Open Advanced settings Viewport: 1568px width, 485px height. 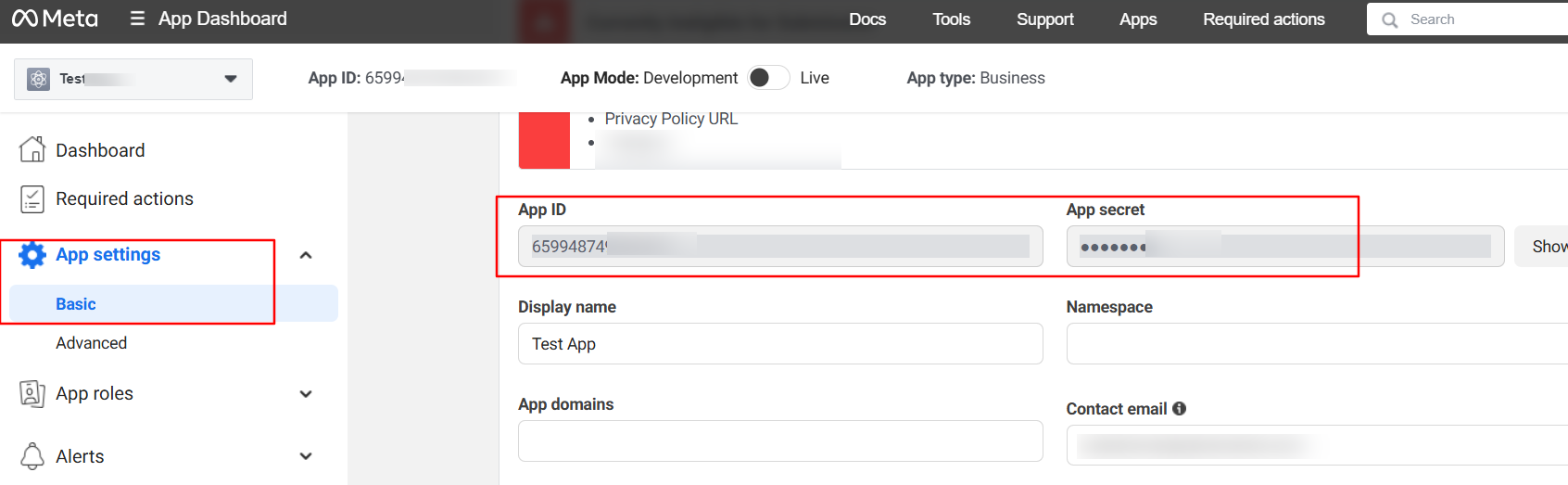(91, 343)
